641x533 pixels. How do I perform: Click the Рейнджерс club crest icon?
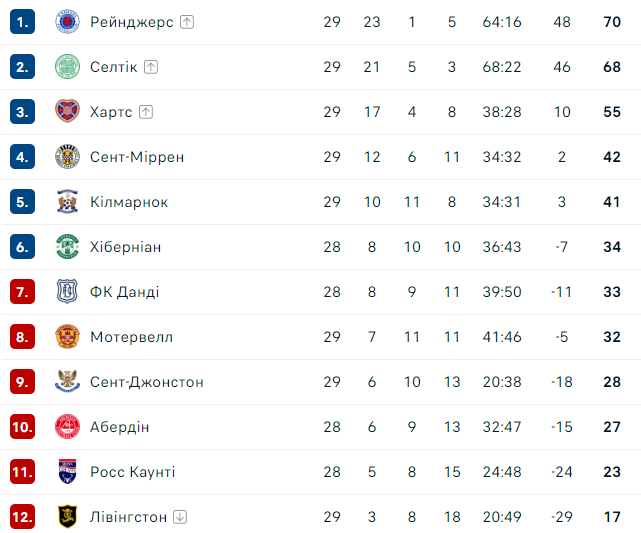tap(66, 22)
